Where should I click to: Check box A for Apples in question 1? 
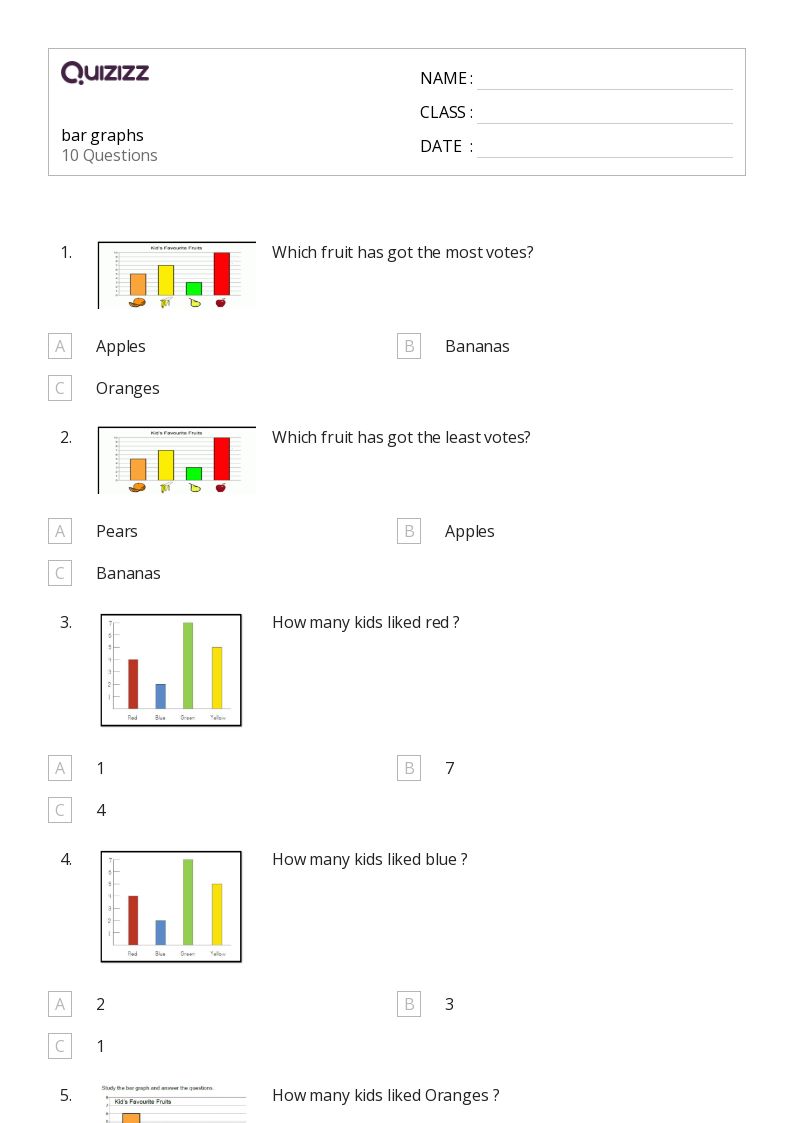[60, 346]
